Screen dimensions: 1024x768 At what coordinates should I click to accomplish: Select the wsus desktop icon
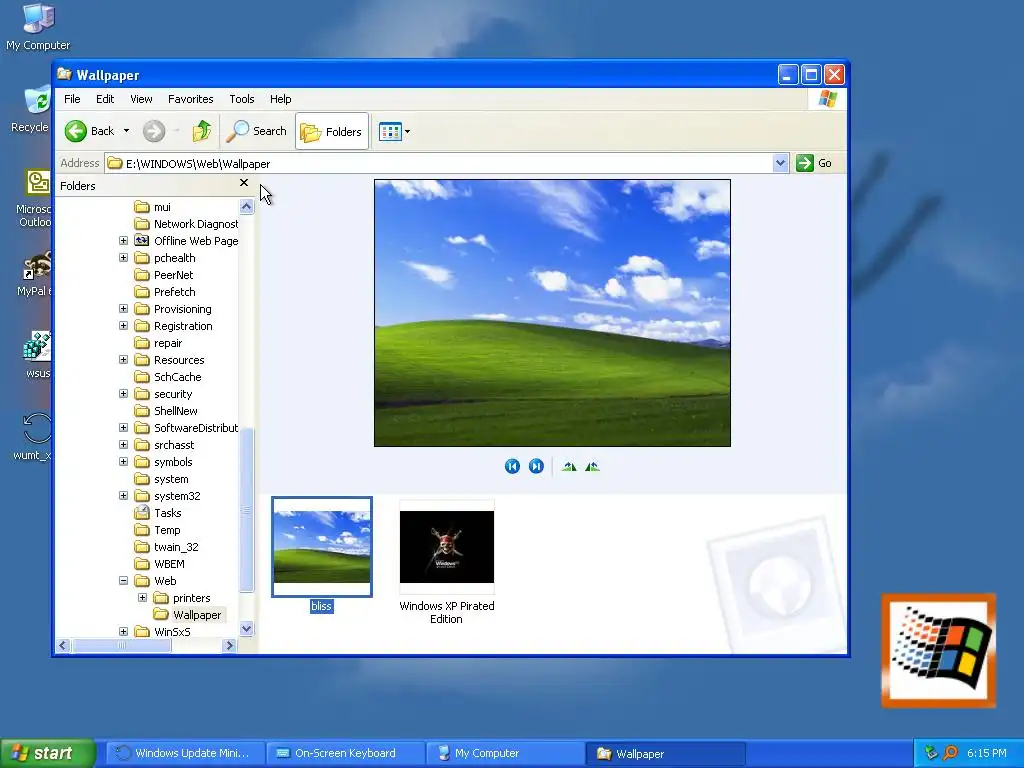pos(38,356)
